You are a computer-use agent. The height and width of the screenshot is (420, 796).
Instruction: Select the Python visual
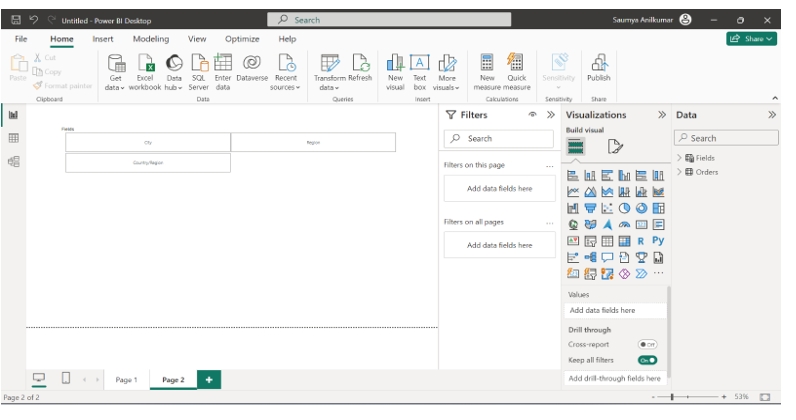[658, 241]
